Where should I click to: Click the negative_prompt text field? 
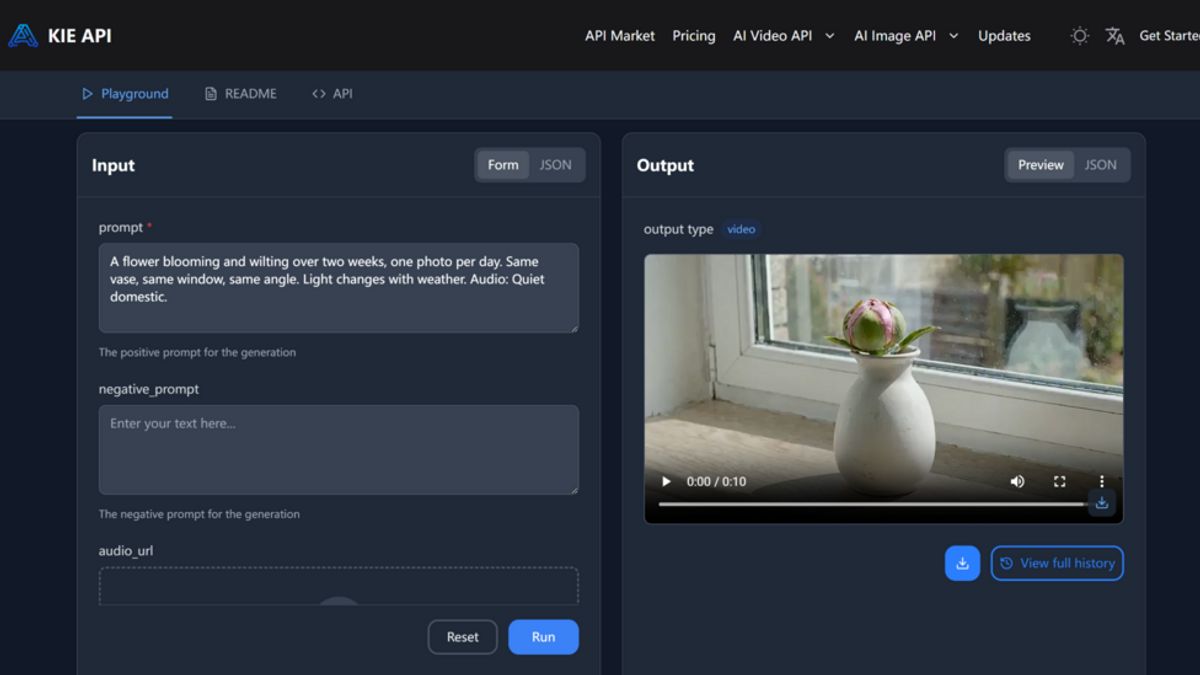pyautogui.click(x=338, y=450)
